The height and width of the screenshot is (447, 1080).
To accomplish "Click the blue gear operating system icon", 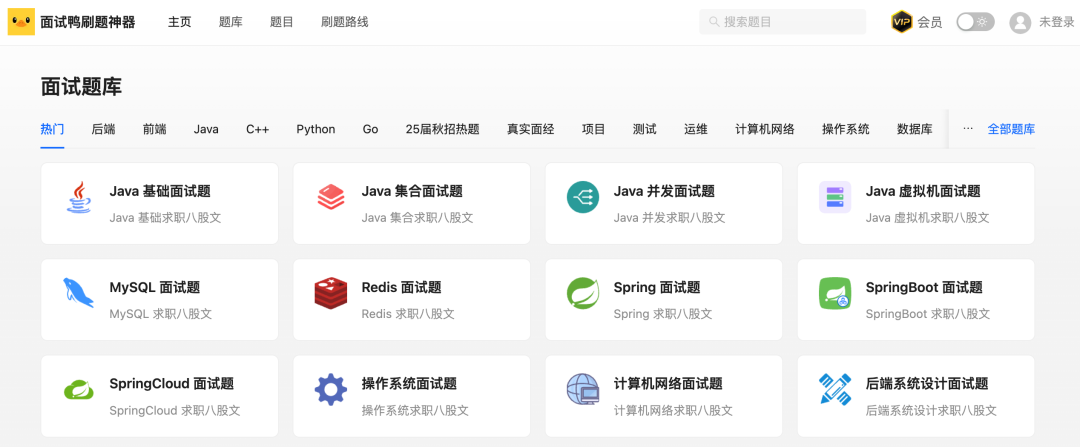I will click(x=331, y=390).
